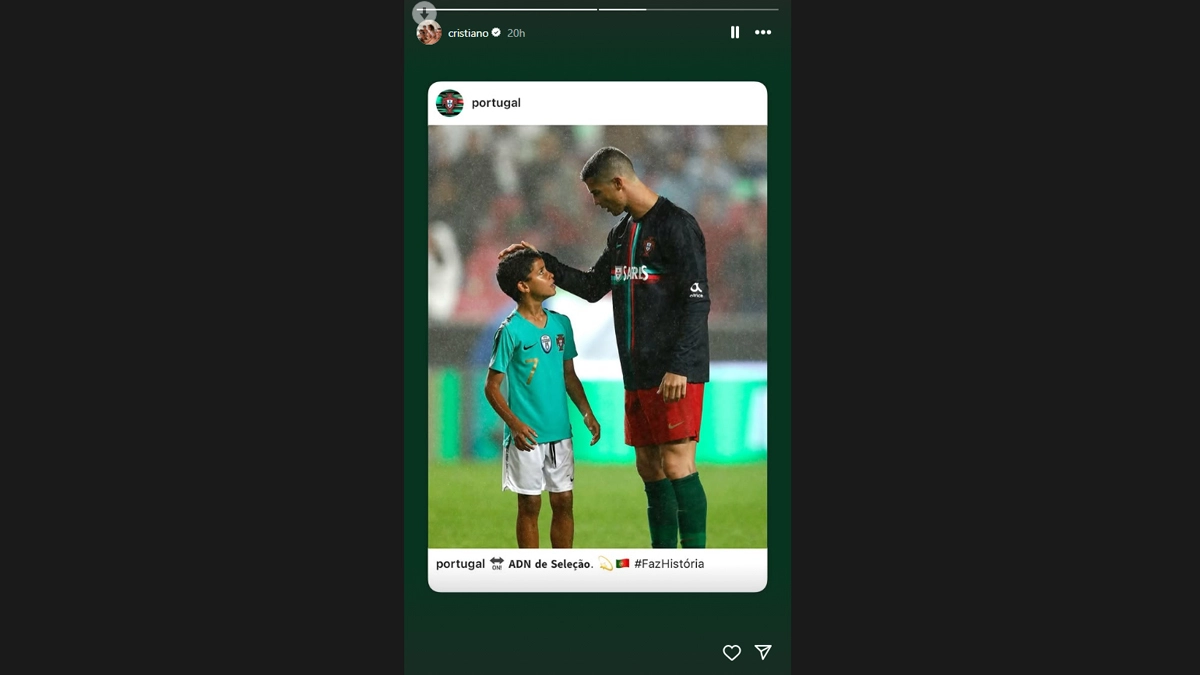Jump to the first story progress segment
Viewport: 1200px width, 675px height.
pyautogui.click(x=507, y=9)
